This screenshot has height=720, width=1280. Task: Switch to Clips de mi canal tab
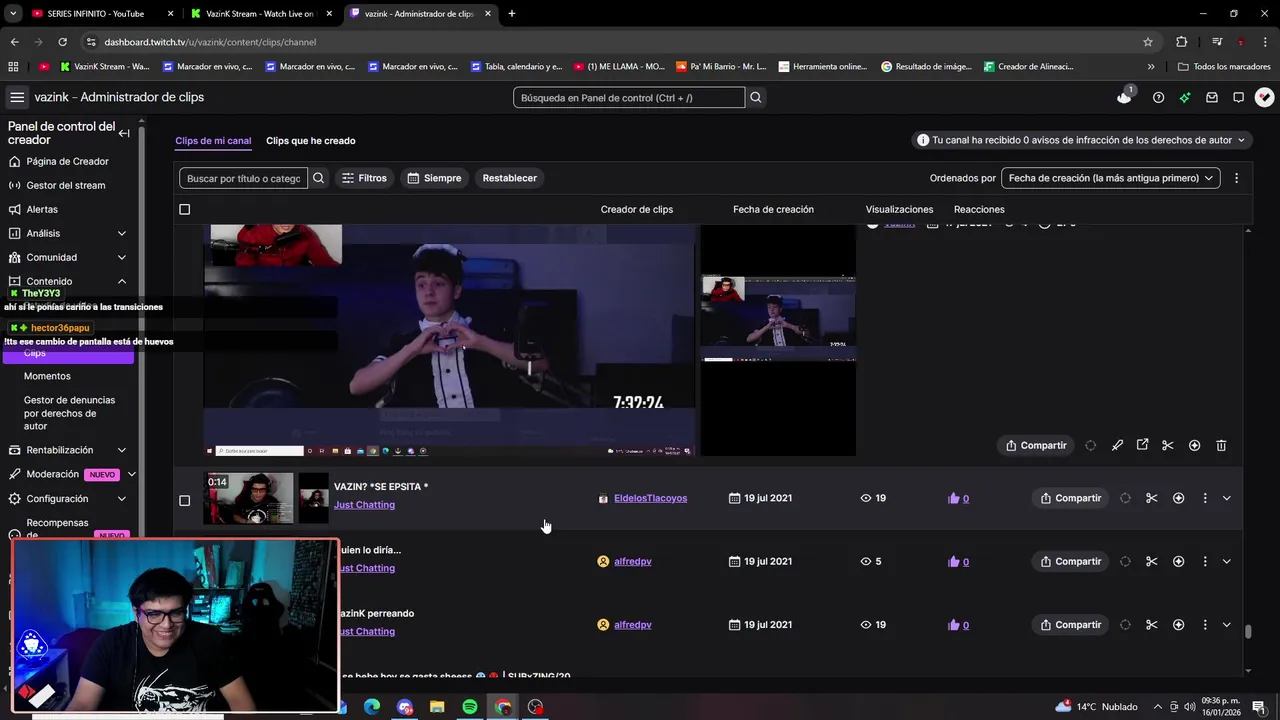pyautogui.click(x=213, y=141)
